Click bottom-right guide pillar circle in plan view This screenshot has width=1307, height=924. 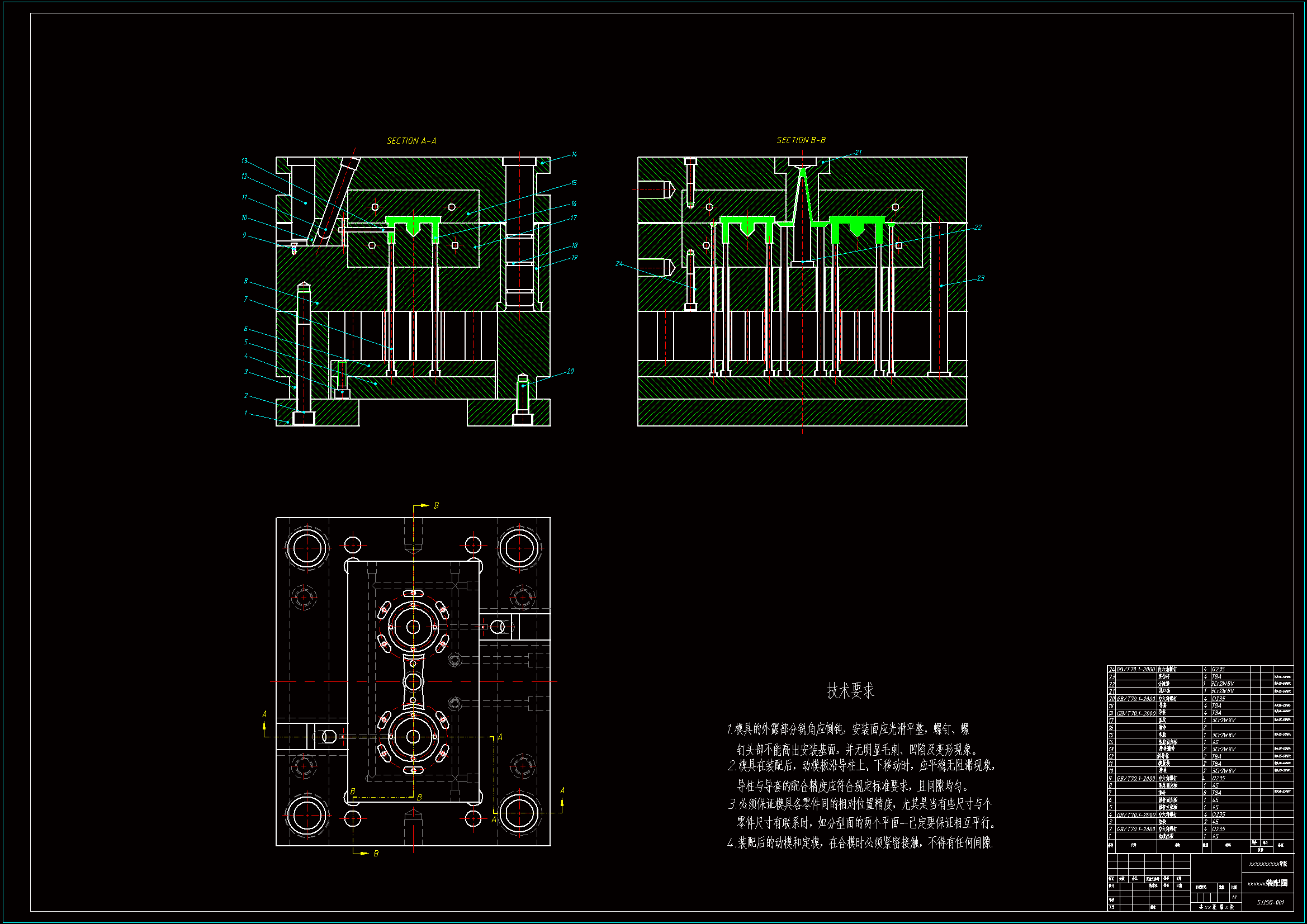tap(519, 813)
